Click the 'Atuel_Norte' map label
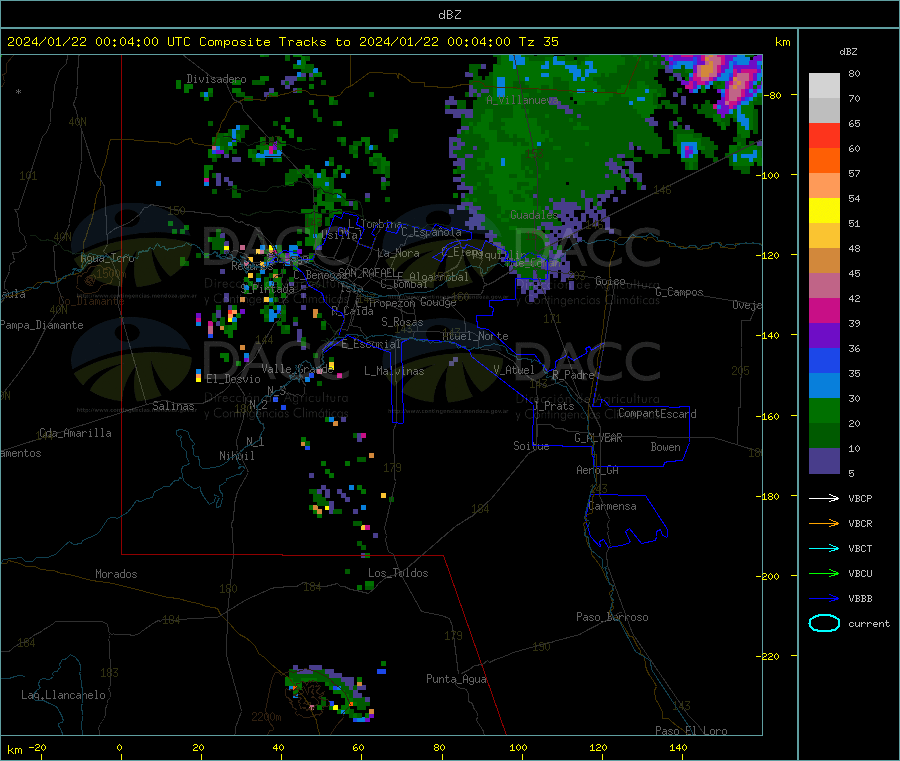Screen dimensions: 900x761 pos(475,336)
